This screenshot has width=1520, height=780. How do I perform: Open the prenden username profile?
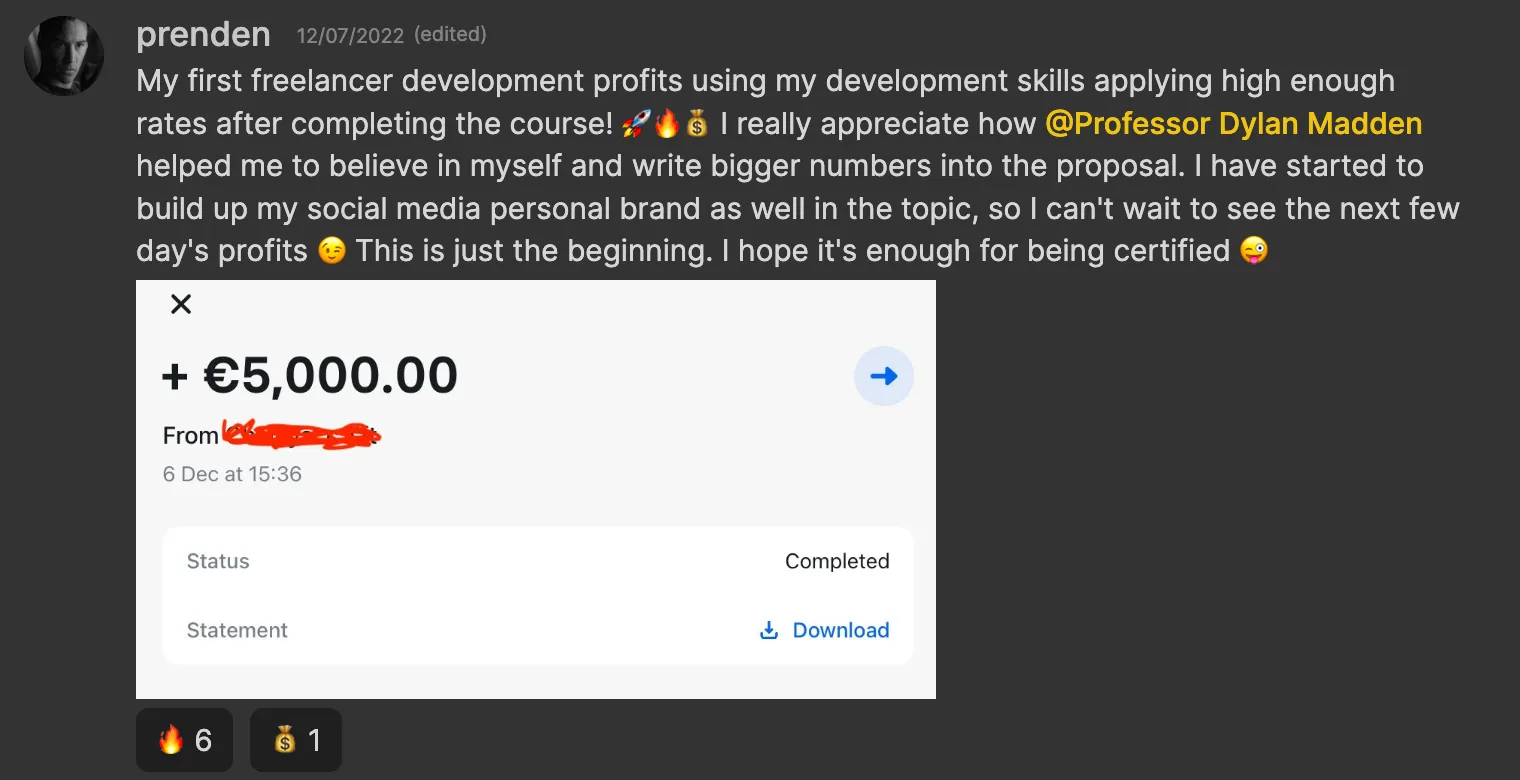(203, 35)
